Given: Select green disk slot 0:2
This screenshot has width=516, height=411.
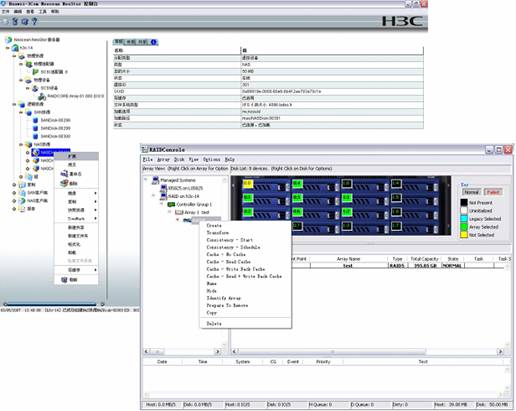Looking at the screenshot, I should (x=248, y=212).
